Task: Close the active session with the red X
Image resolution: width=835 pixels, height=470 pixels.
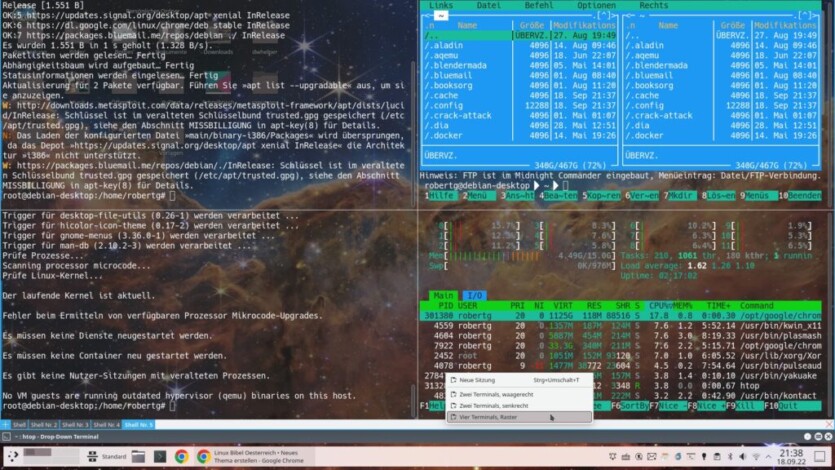Action: pos(829,424)
